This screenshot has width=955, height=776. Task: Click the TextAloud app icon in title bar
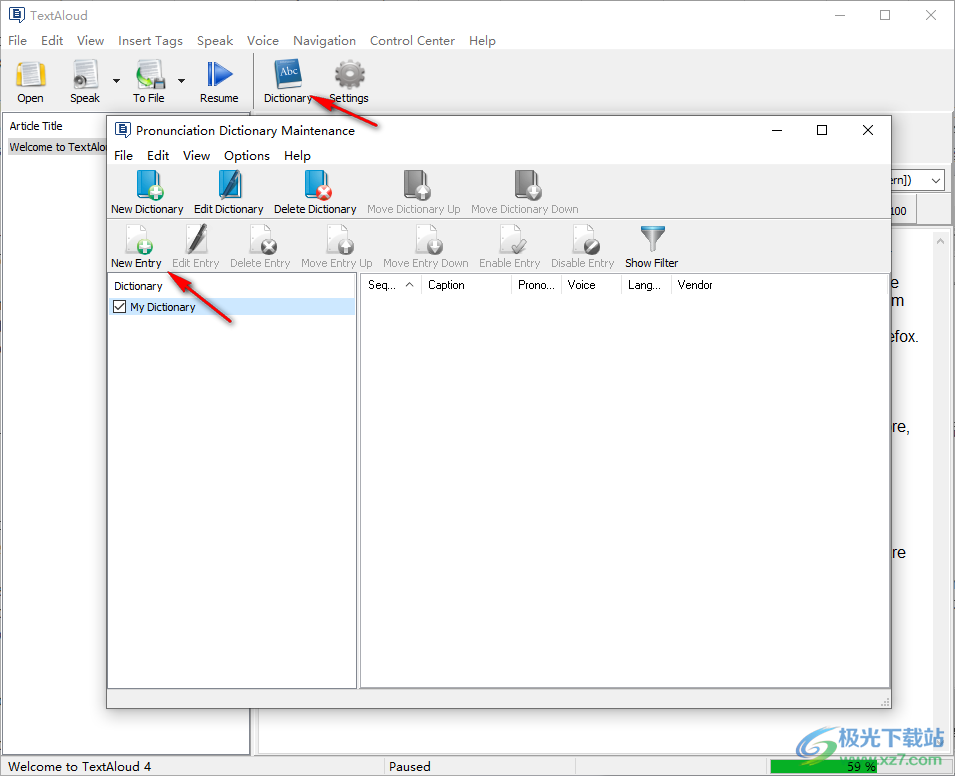16,15
